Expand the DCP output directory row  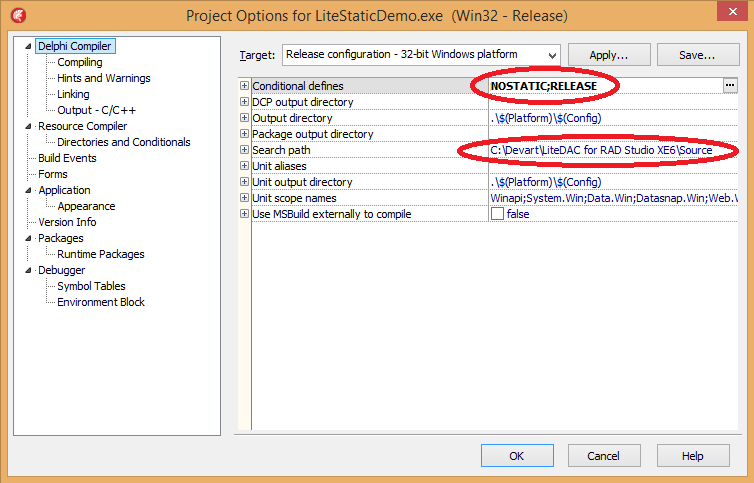point(244,102)
